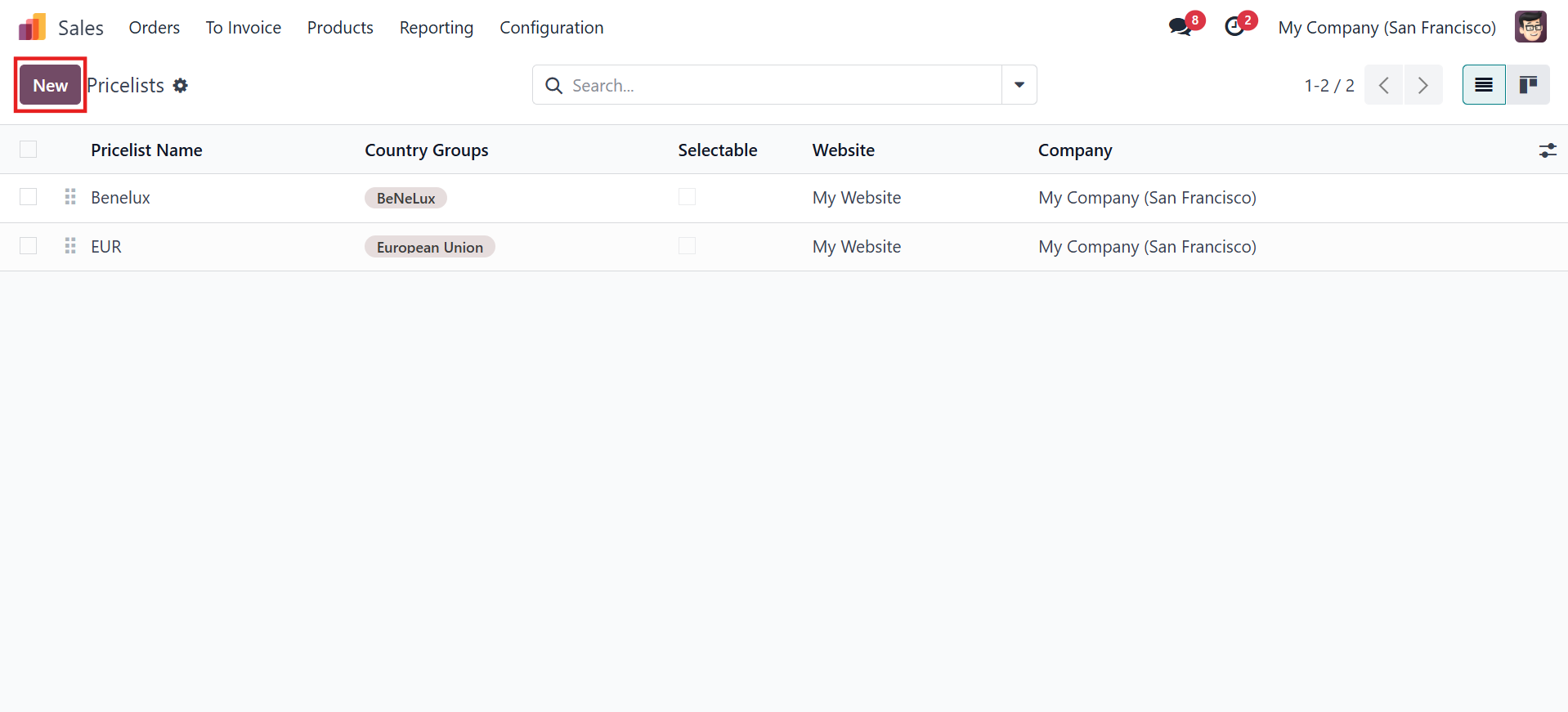
Task: Open the Products menu
Action: 340,27
